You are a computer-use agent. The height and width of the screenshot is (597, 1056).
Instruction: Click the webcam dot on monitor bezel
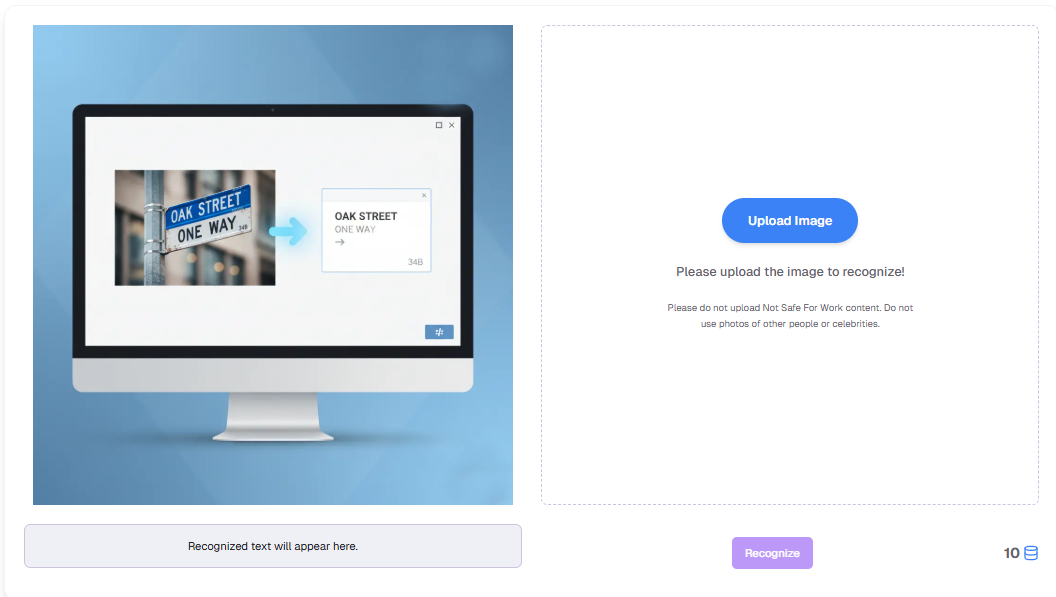tap(273, 109)
